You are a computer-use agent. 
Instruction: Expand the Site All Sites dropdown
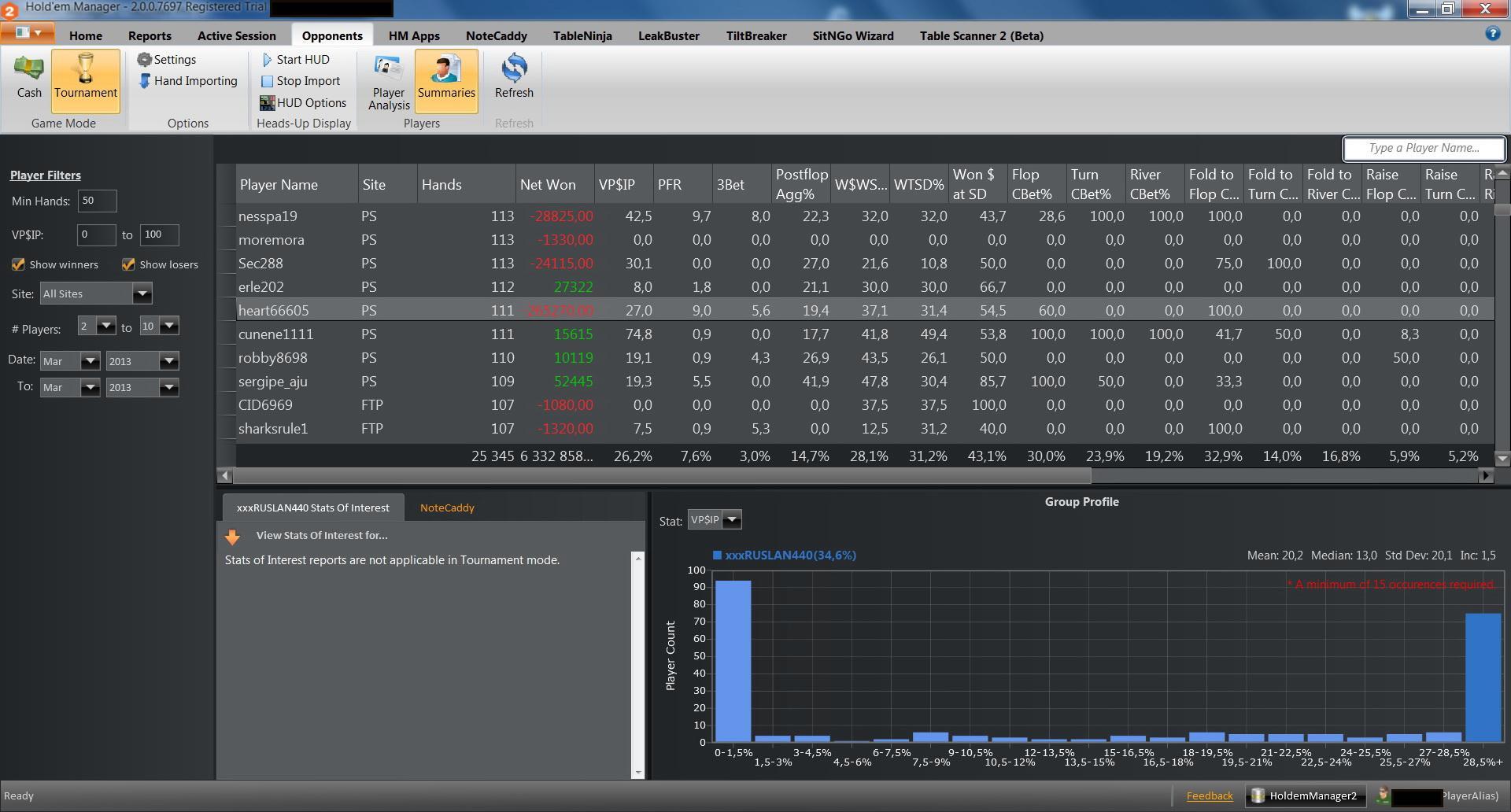coord(142,294)
